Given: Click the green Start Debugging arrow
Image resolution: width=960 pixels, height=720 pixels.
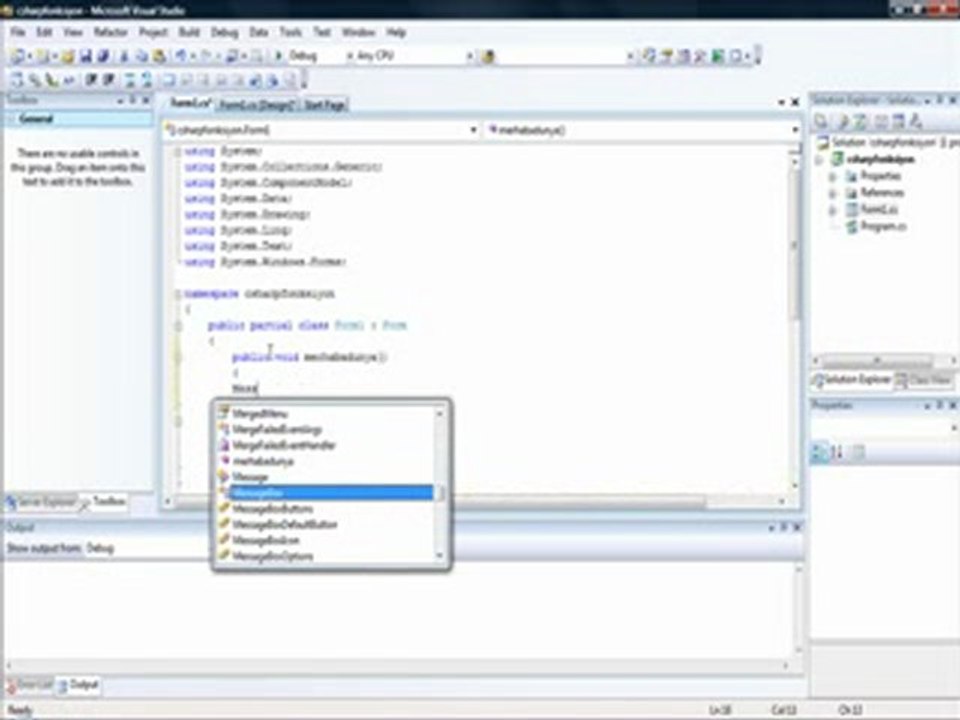Looking at the screenshot, I should click(x=278, y=56).
